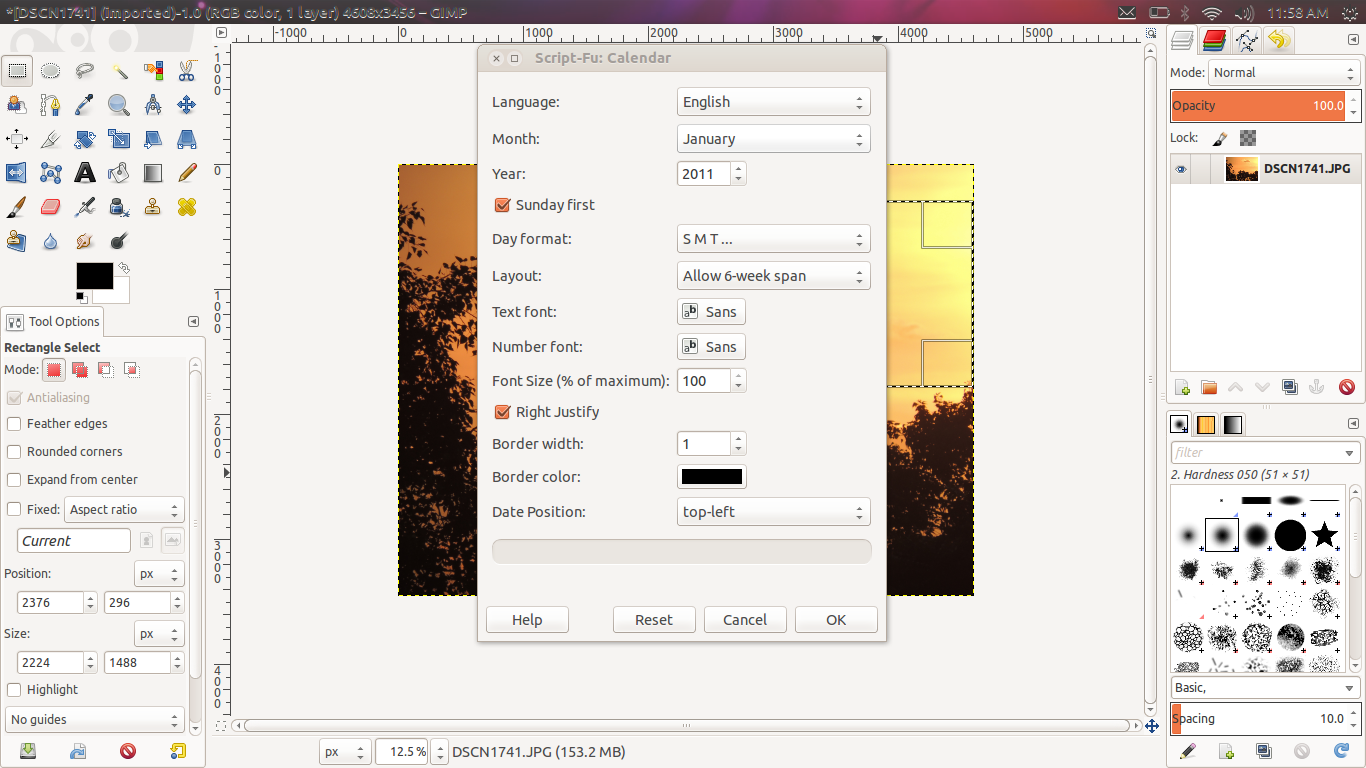Select the Heal bandage tool
This screenshot has height=768, width=1366.
187,207
